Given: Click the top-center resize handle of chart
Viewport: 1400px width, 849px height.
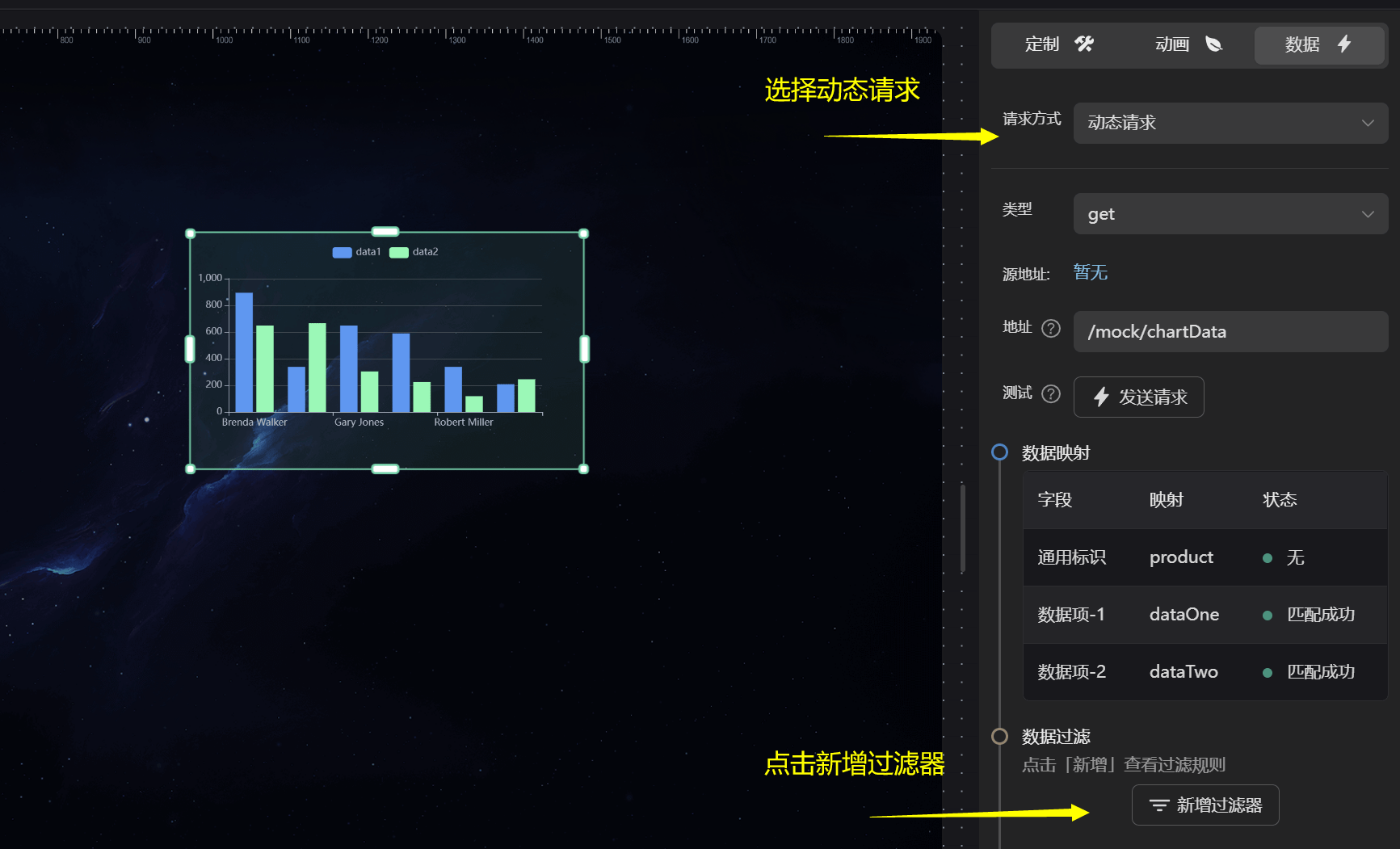Looking at the screenshot, I should click(x=385, y=232).
